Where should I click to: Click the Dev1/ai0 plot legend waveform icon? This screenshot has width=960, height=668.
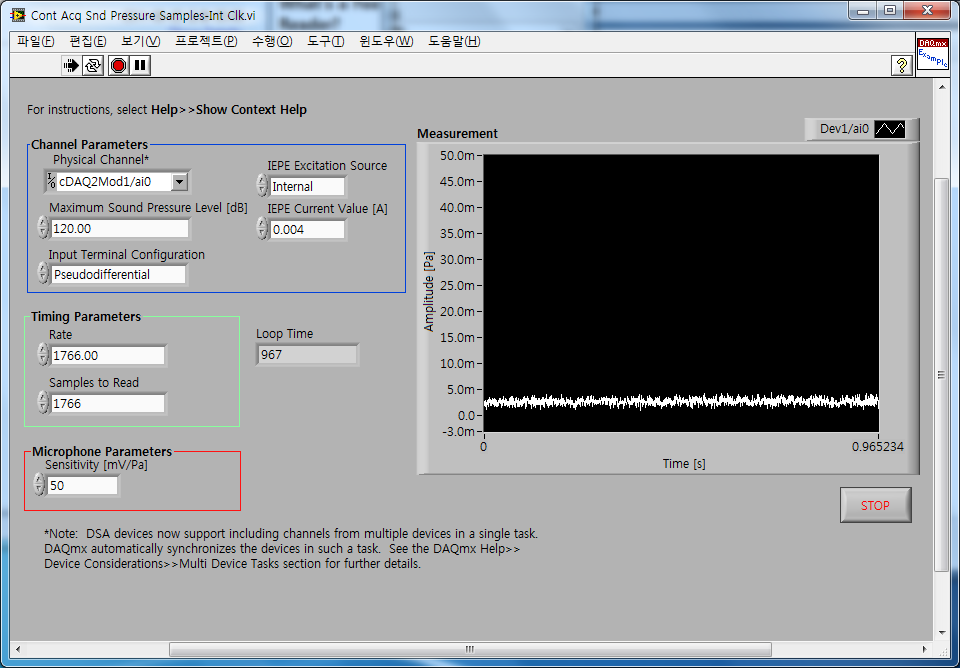coord(889,129)
